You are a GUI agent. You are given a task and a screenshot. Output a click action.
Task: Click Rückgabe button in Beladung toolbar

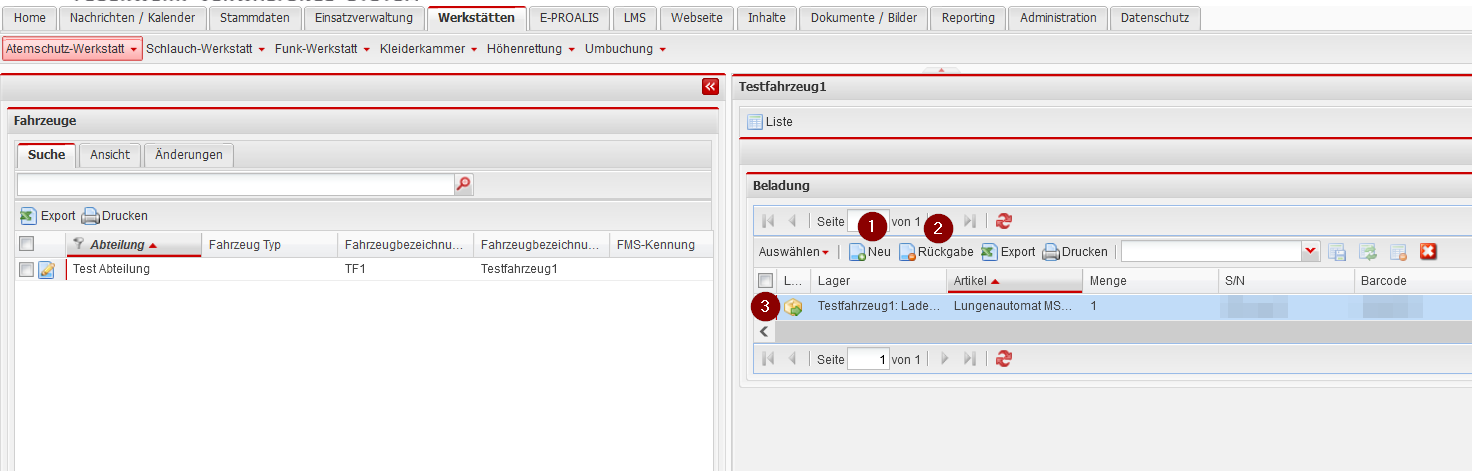(936, 252)
